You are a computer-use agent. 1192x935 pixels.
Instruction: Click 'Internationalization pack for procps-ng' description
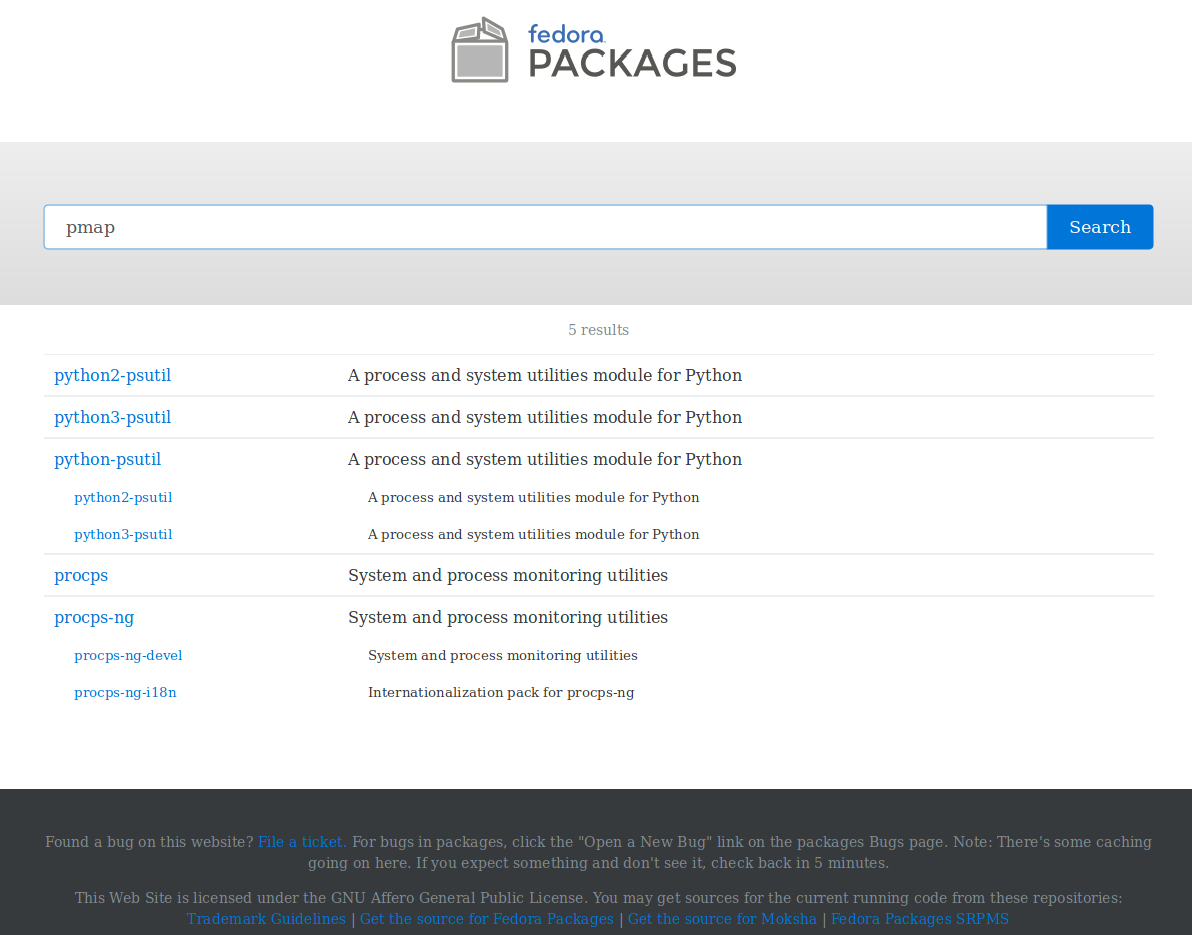[x=501, y=693]
